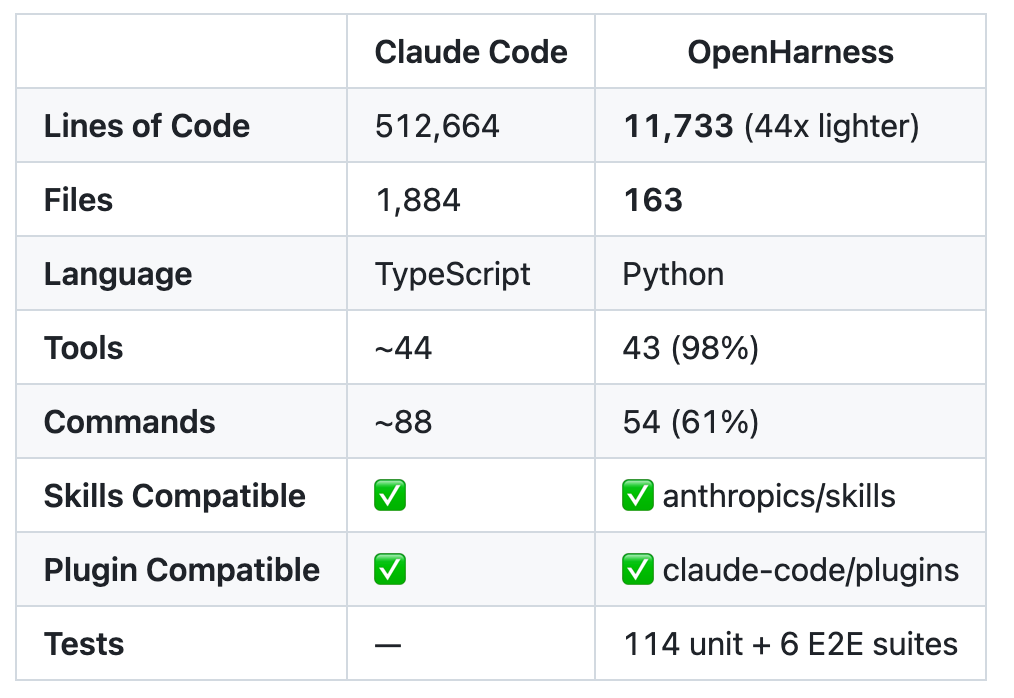
Task: Click the Lines of Code row label
Action: pos(147,126)
